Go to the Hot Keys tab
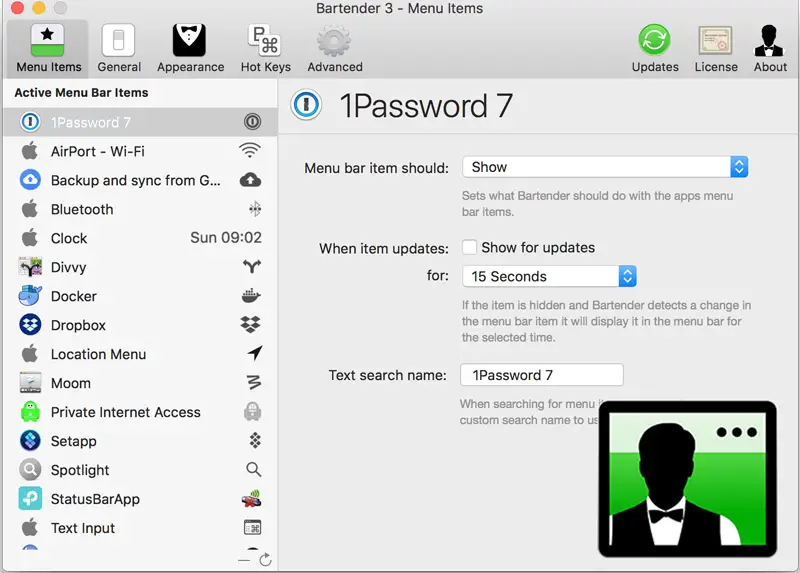The height and width of the screenshot is (573, 800). [x=265, y=49]
